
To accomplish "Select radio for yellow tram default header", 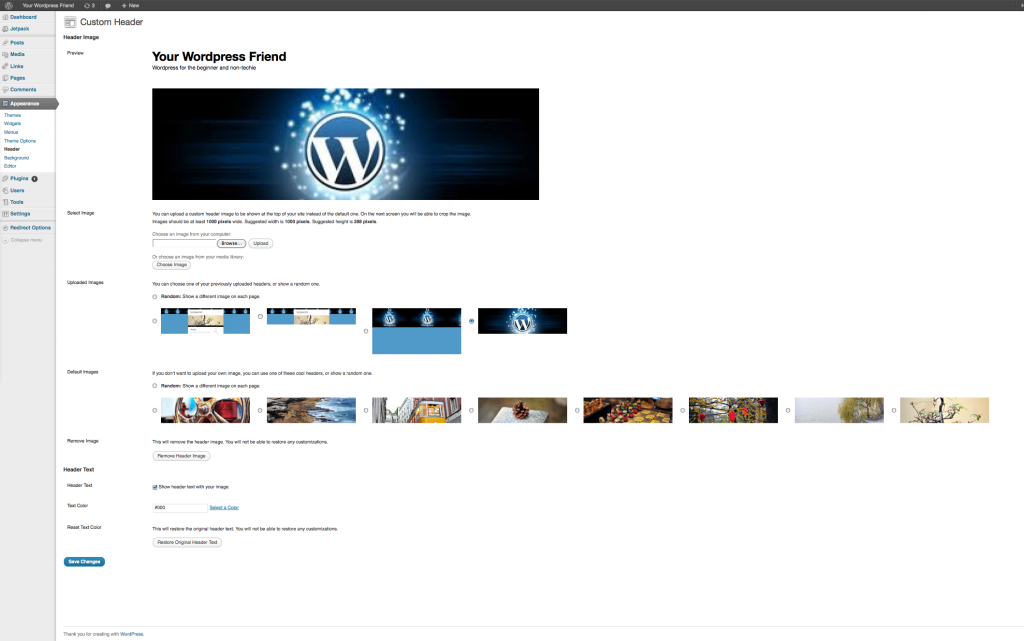I will (366, 411).
